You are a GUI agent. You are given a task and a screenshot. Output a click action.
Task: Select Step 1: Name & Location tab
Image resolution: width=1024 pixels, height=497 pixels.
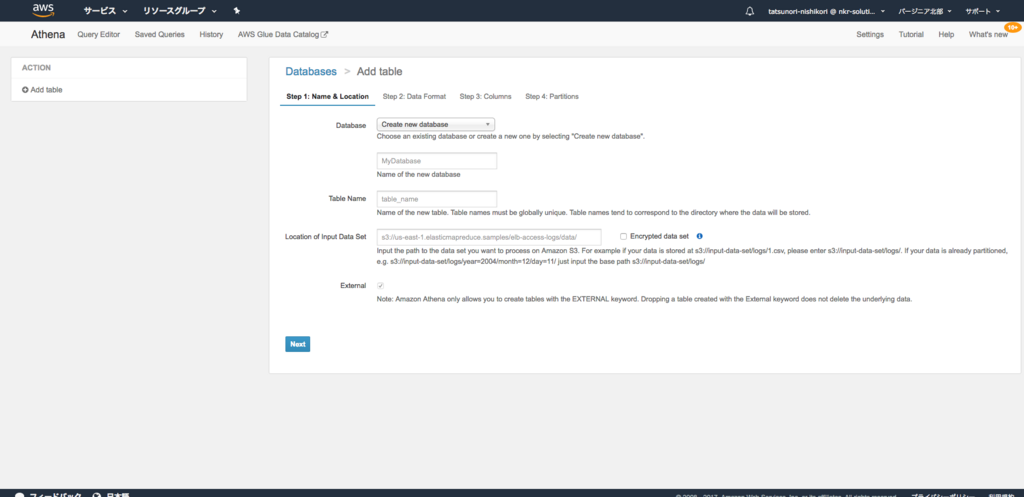click(327, 97)
